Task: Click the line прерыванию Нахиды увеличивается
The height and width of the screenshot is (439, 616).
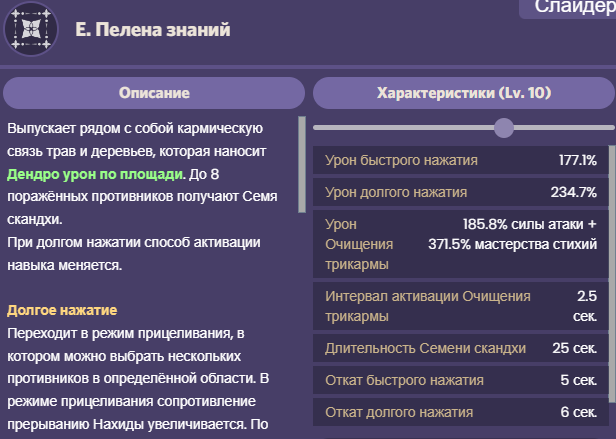Action: click(x=138, y=424)
